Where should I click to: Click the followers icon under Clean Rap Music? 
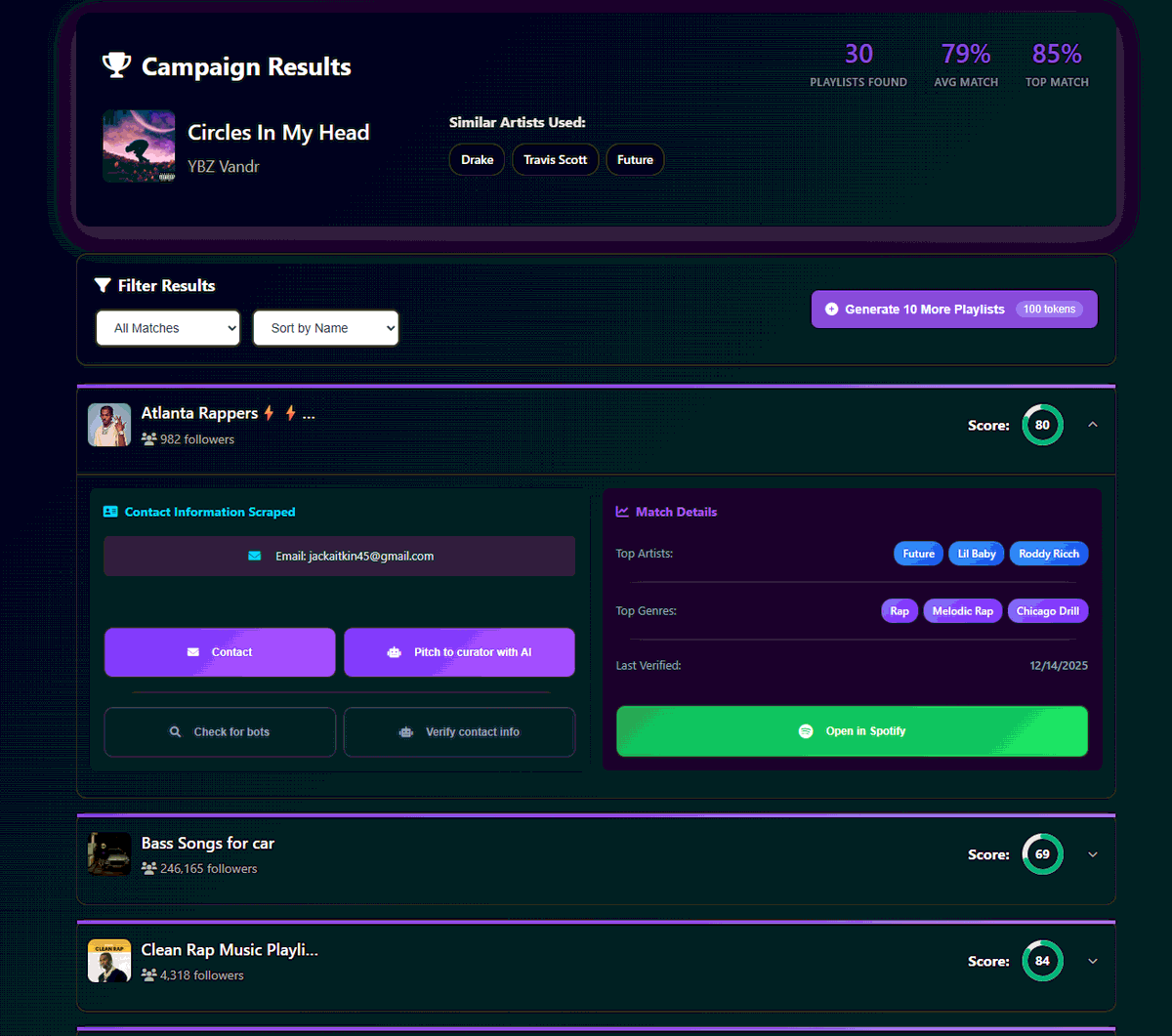click(x=148, y=974)
